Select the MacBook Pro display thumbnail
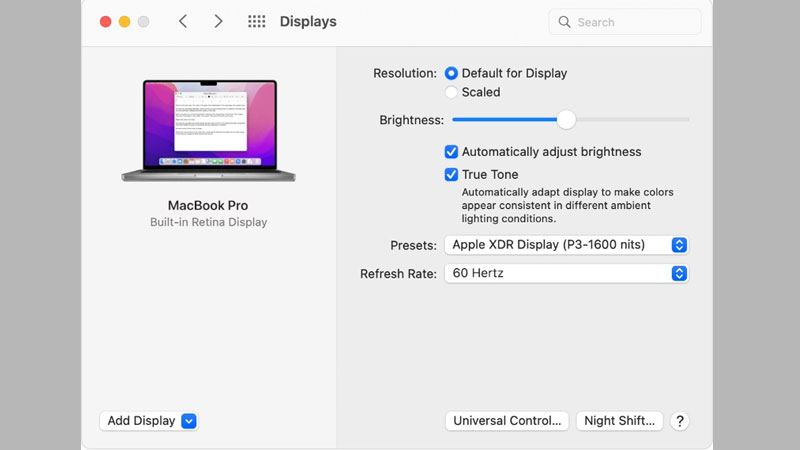 click(207, 131)
